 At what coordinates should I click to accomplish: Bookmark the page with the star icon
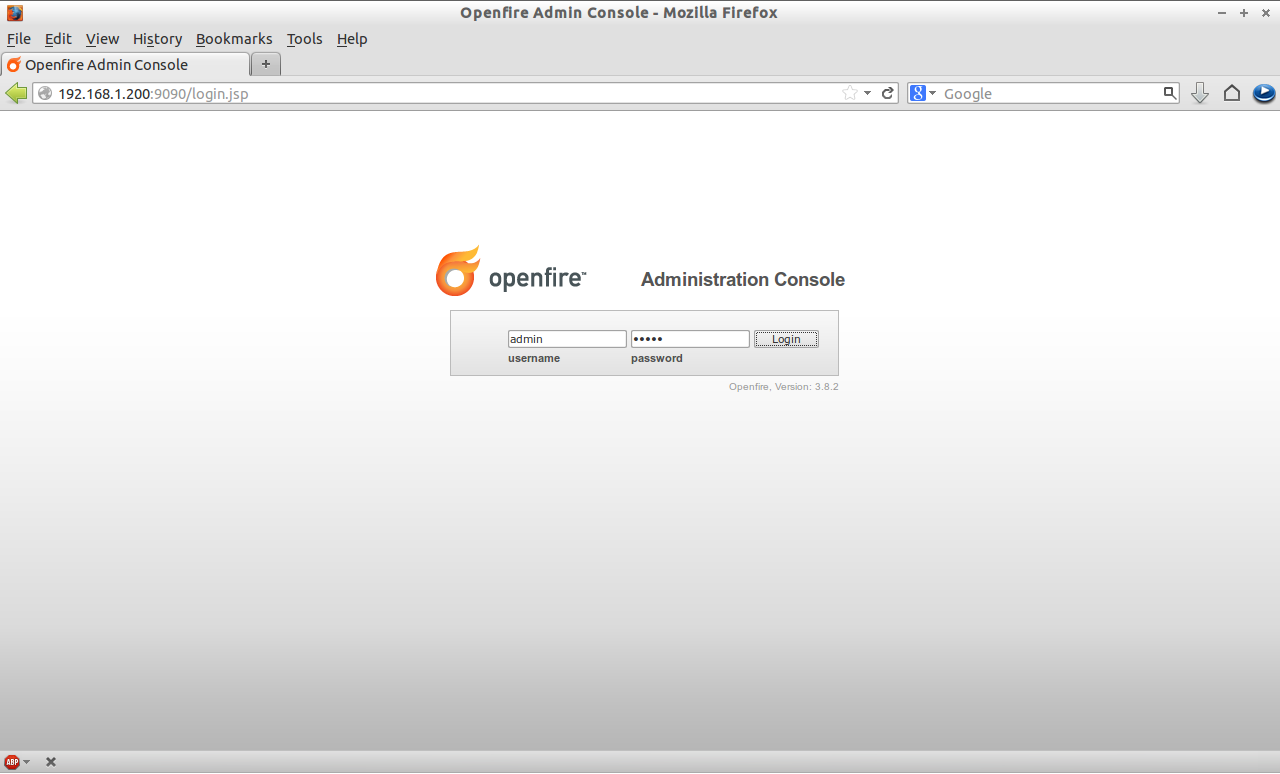click(x=850, y=93)
